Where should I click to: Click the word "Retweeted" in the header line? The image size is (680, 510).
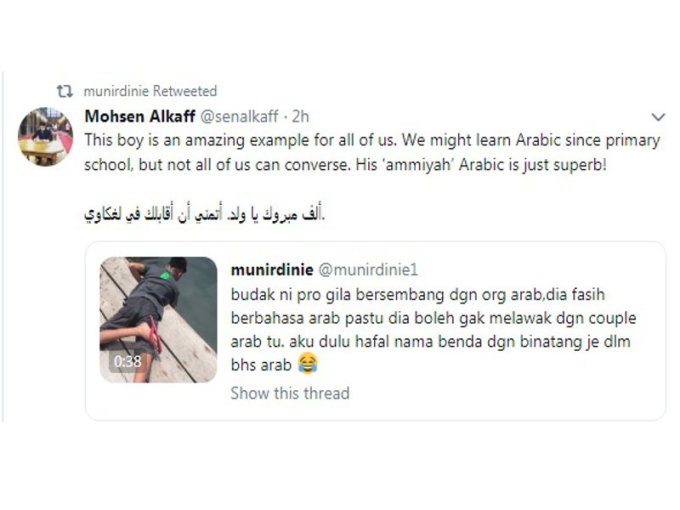(x=185, y=91)
